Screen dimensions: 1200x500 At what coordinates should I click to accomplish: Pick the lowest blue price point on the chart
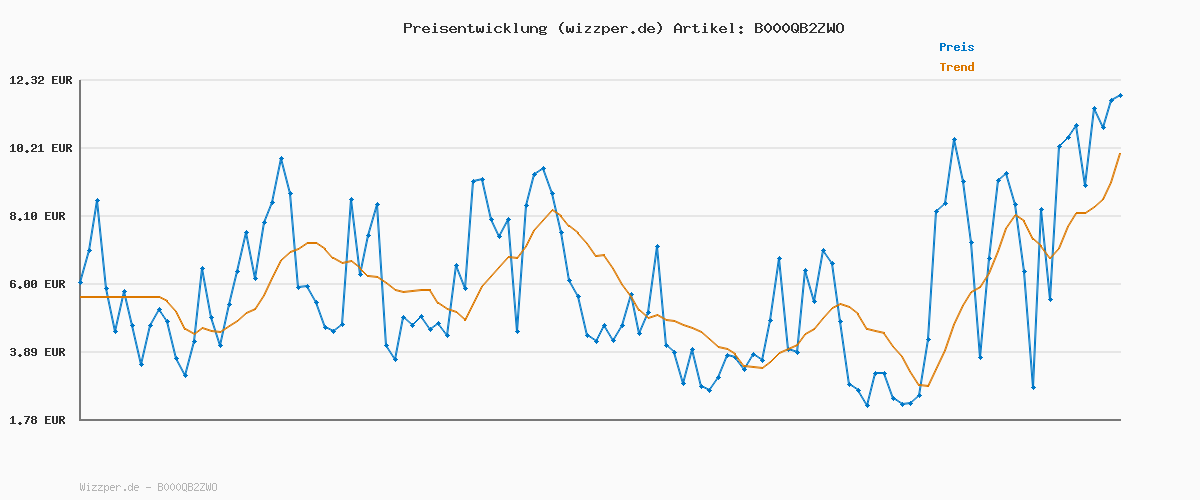pyautogui.click(x=867, y=405)
